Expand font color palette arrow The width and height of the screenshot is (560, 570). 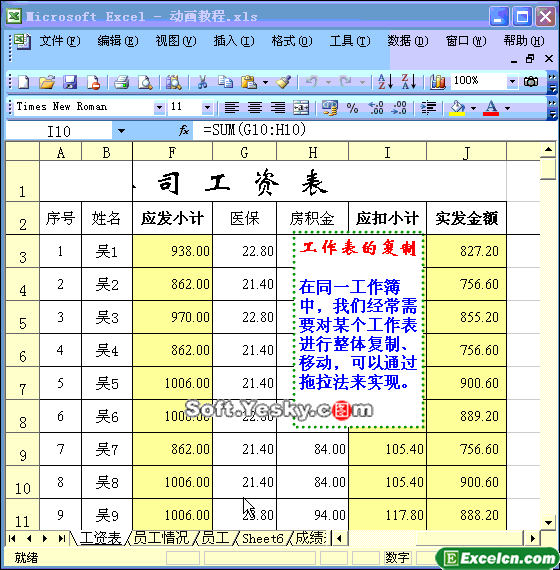(507, 108)
